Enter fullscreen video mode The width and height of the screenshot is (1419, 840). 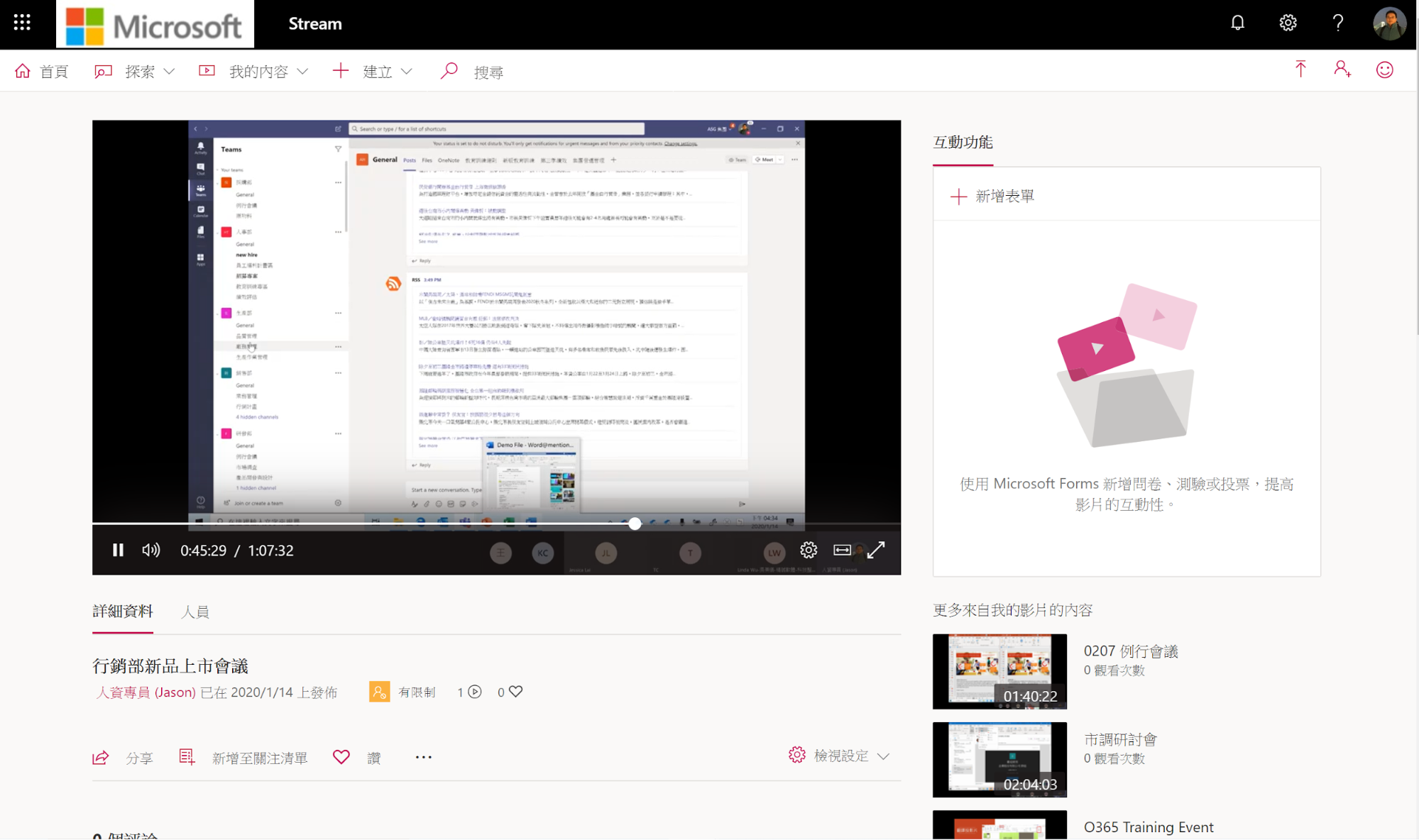pos(876,550)
